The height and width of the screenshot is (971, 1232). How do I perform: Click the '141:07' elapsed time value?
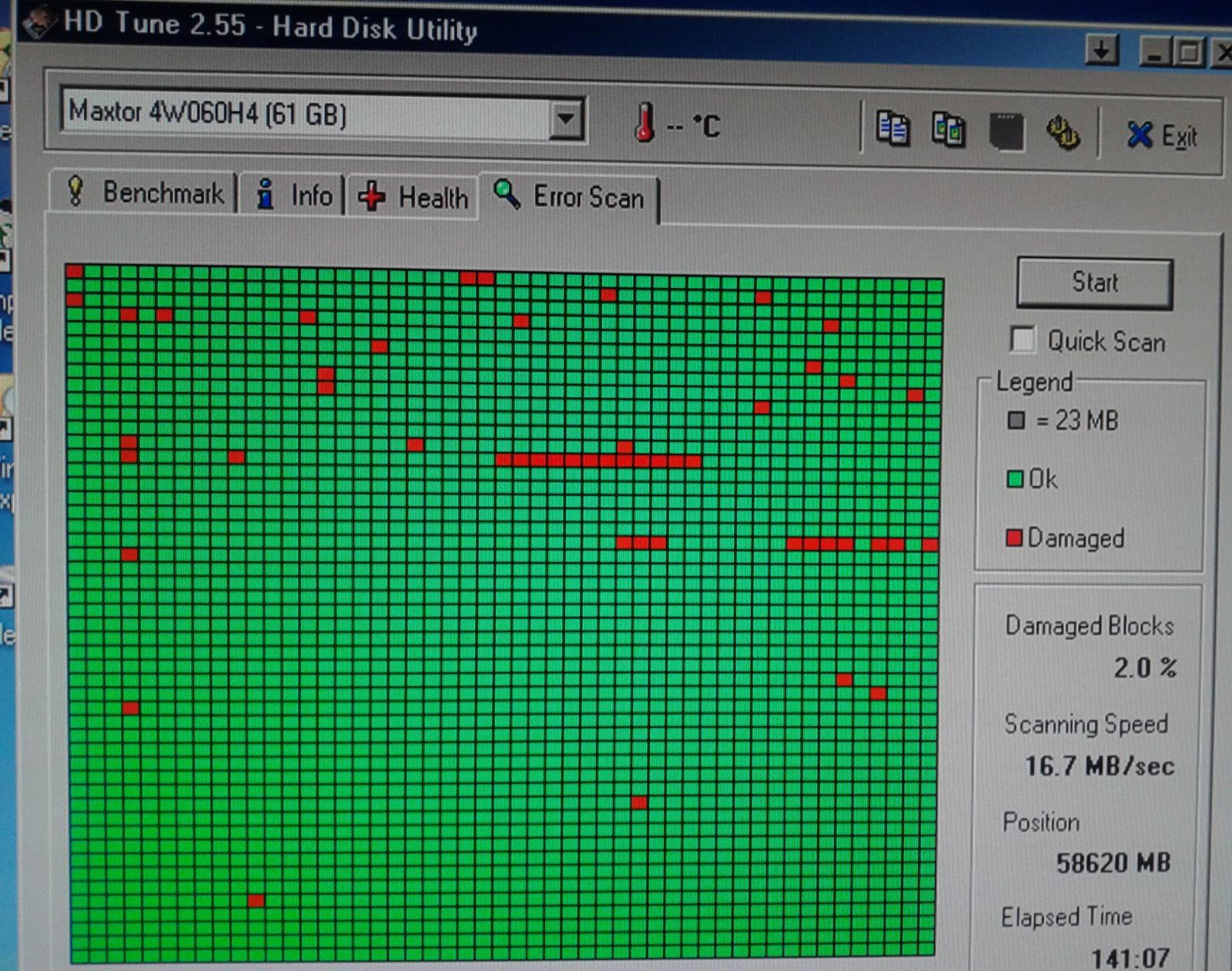[1130, 958]
